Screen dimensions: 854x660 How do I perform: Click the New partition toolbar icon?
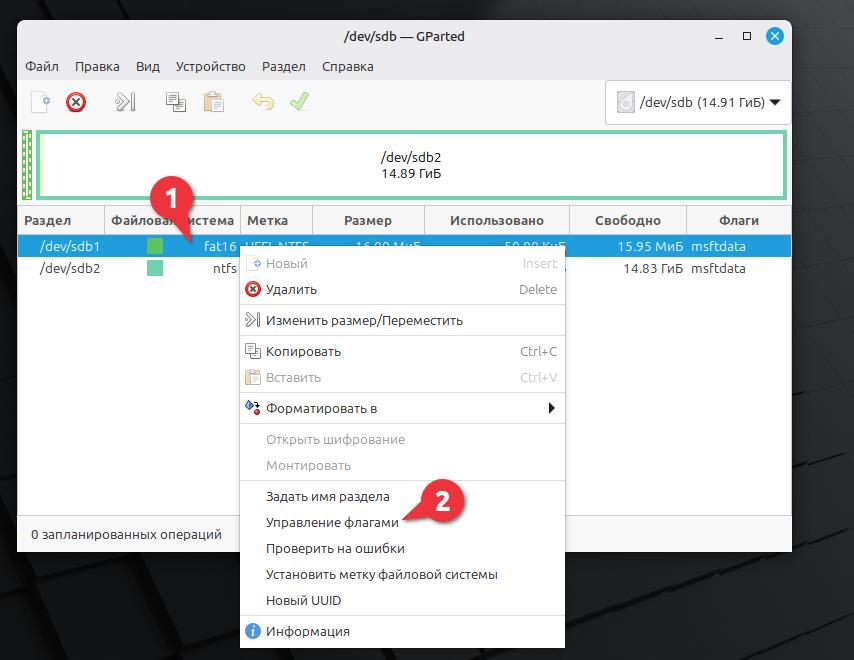(41, 102)
